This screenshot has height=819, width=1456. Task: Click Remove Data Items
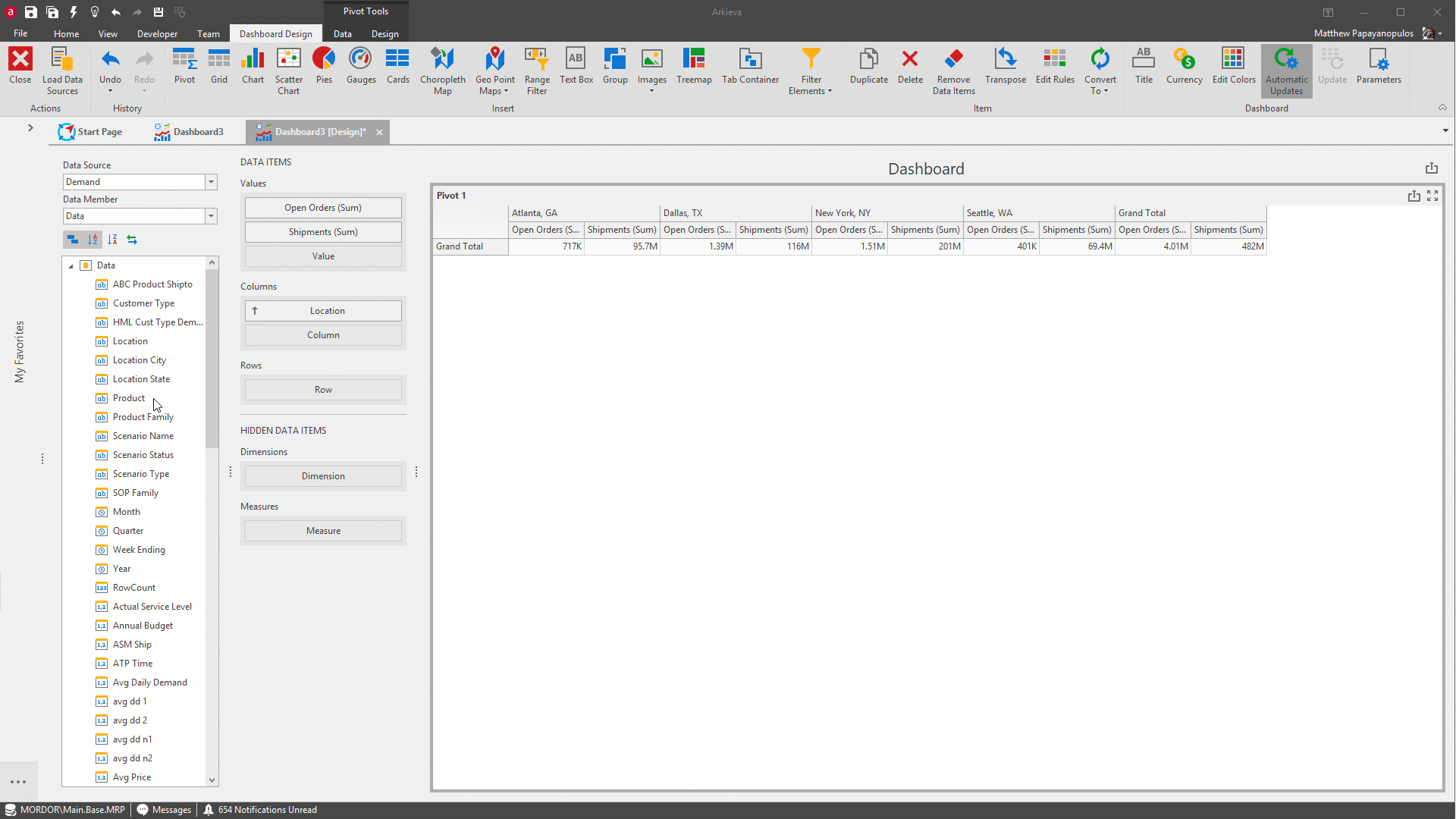pos(954,71)
